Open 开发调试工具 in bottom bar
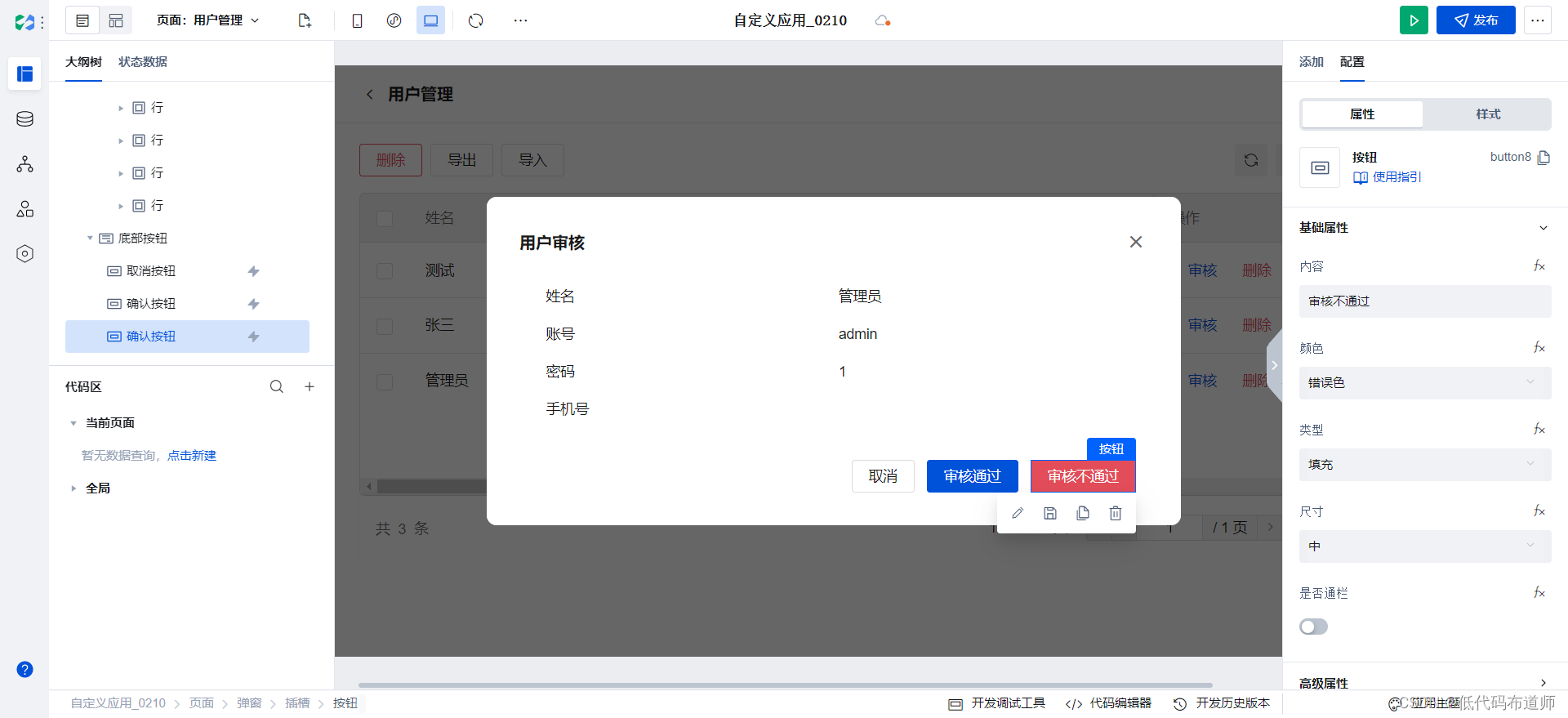The image size is (1568, 718). tap(997, 703)
